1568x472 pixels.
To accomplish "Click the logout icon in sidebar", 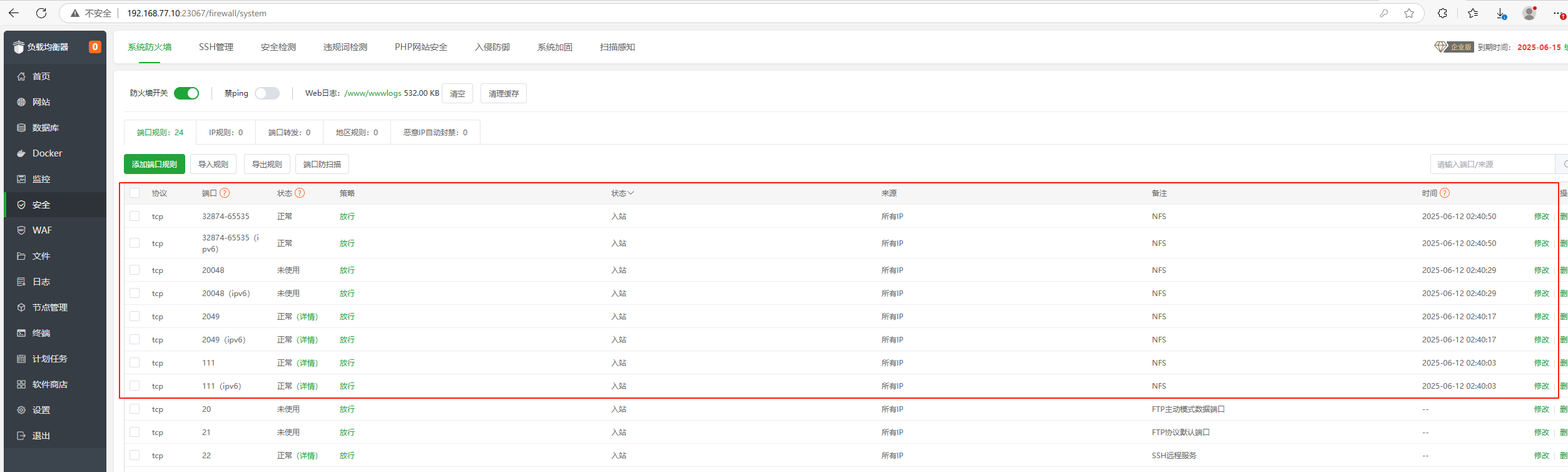I will (x=21, y=436).
